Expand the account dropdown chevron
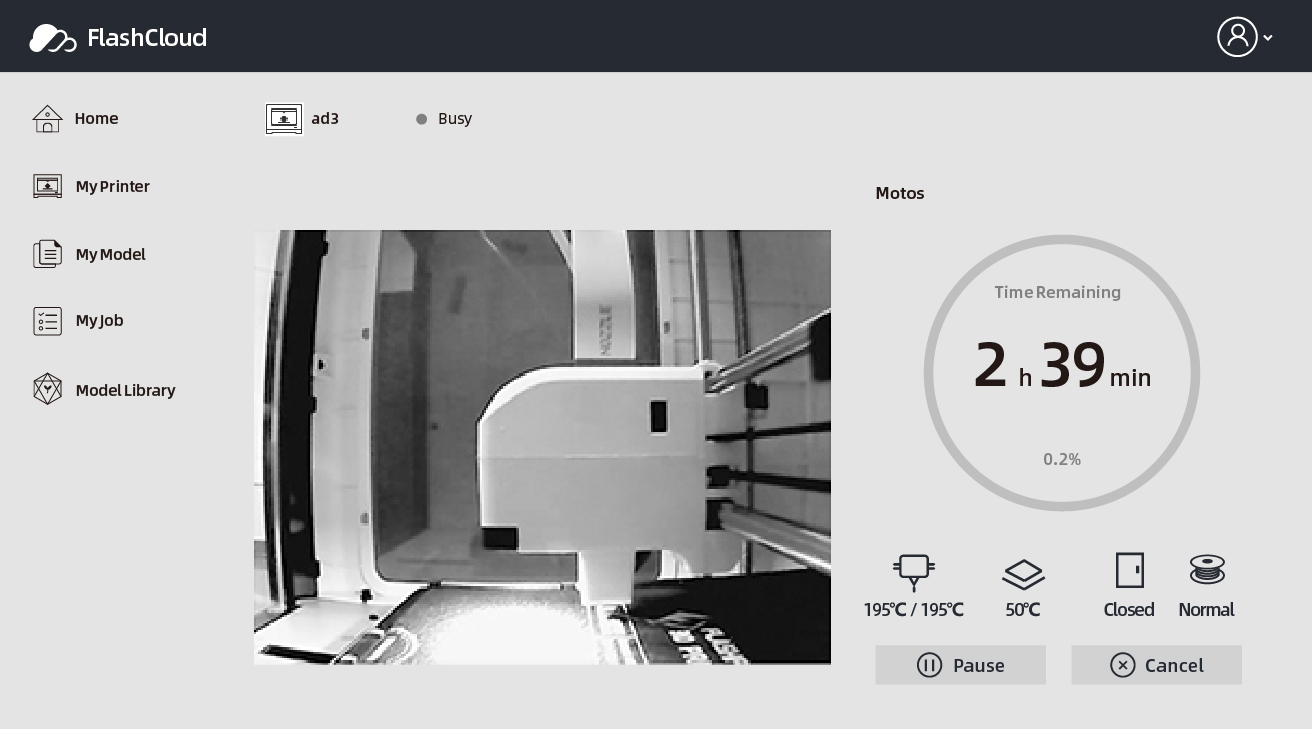 pyautogui.click(x=1268, y=38)
